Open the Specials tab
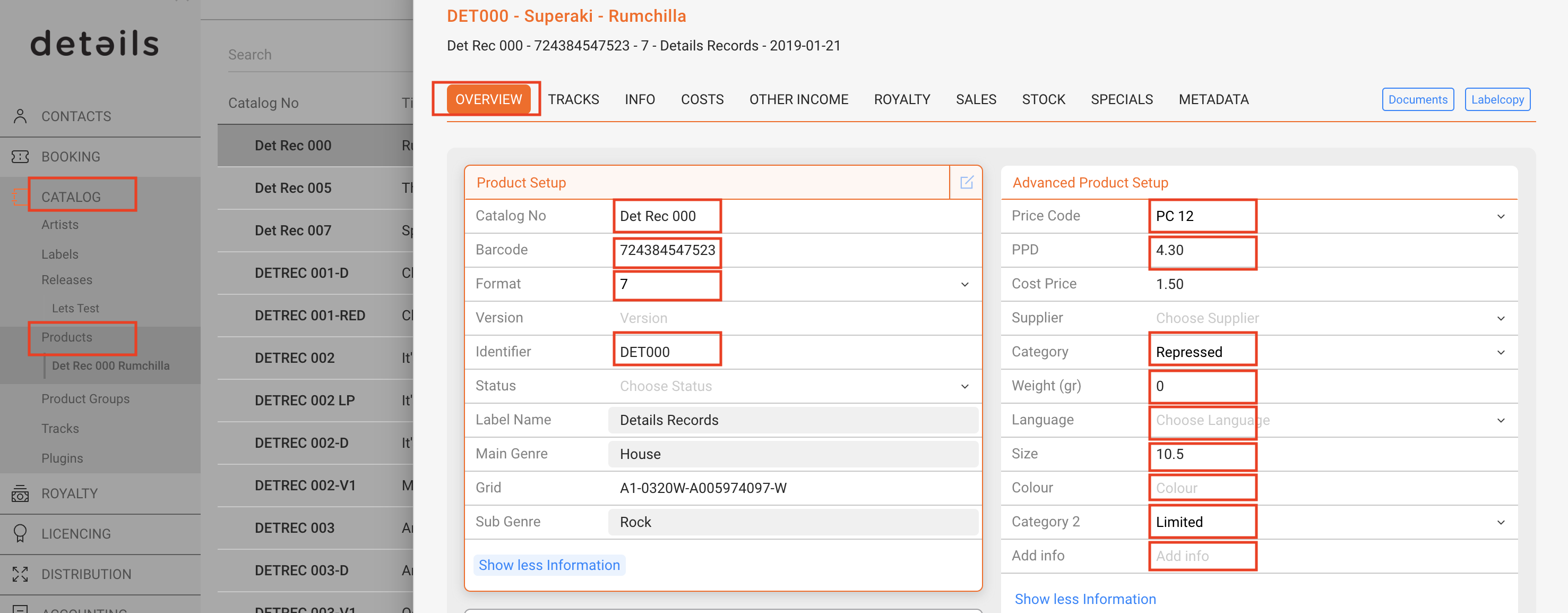 1122,99
